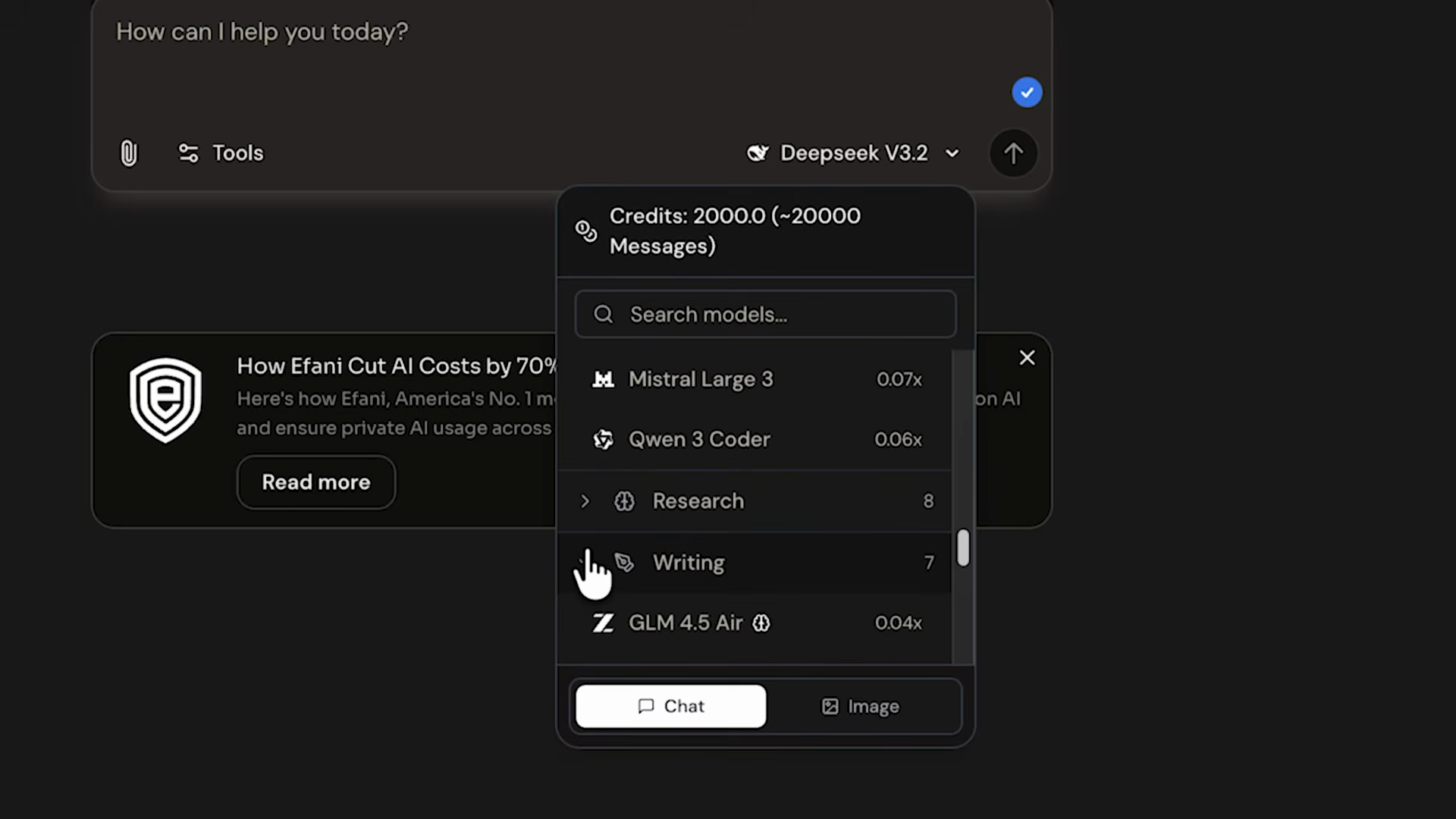Click the search magnifier in model list

point(603,314)
